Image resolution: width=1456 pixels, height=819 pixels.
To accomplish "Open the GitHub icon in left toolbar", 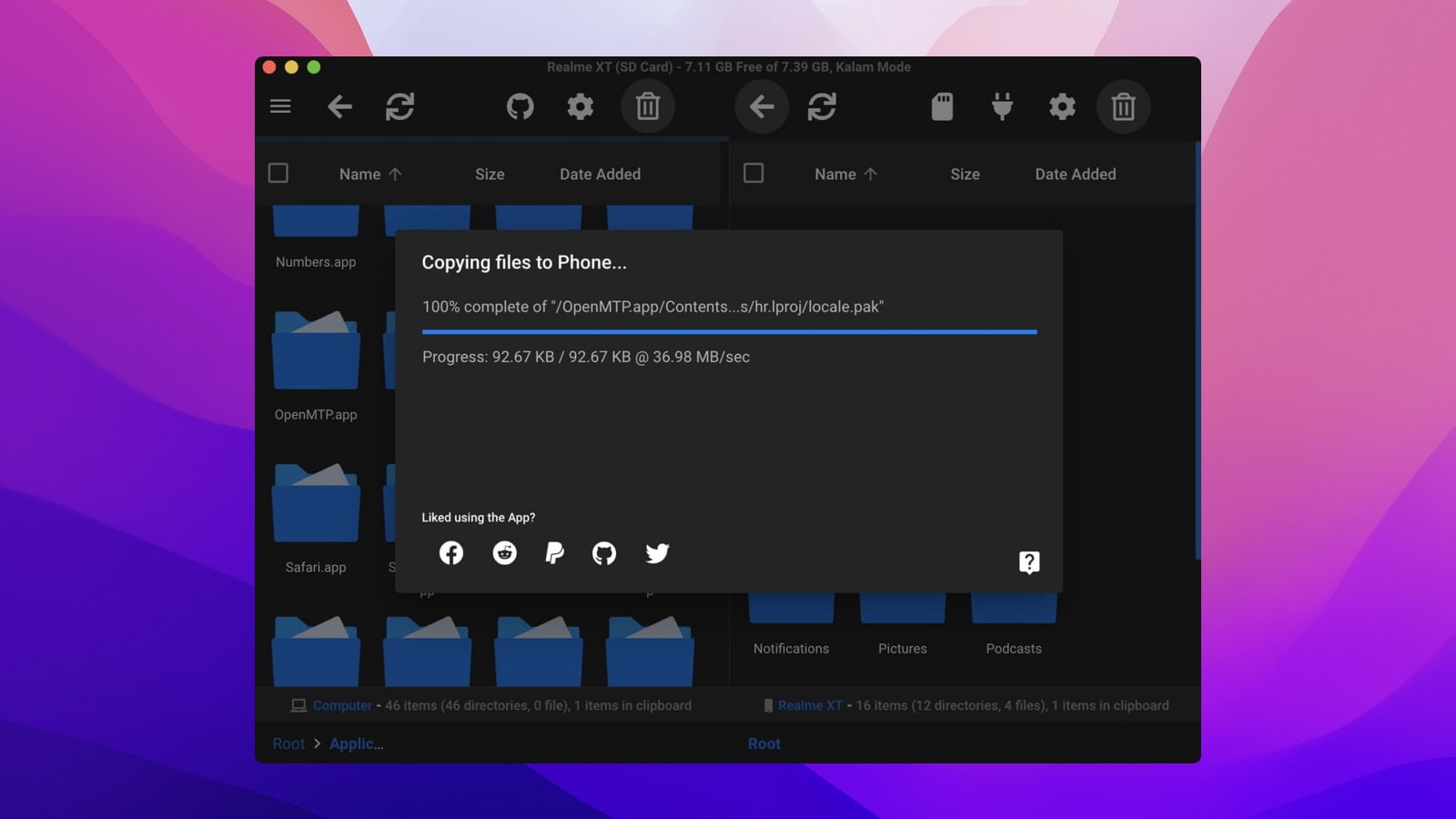I will (521, 106).
